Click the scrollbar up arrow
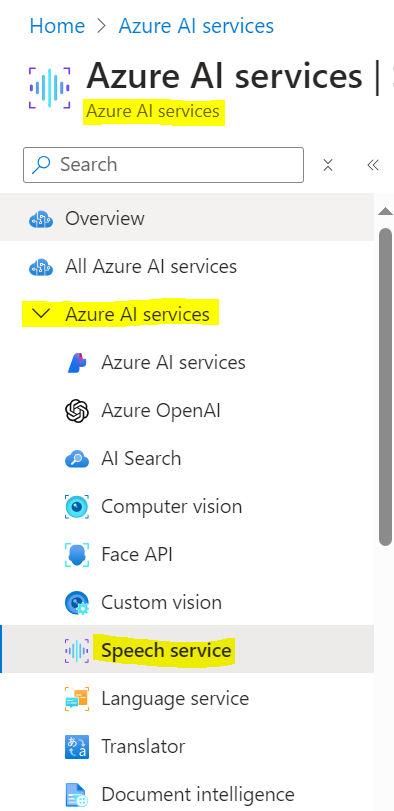 tap(386, 211)
